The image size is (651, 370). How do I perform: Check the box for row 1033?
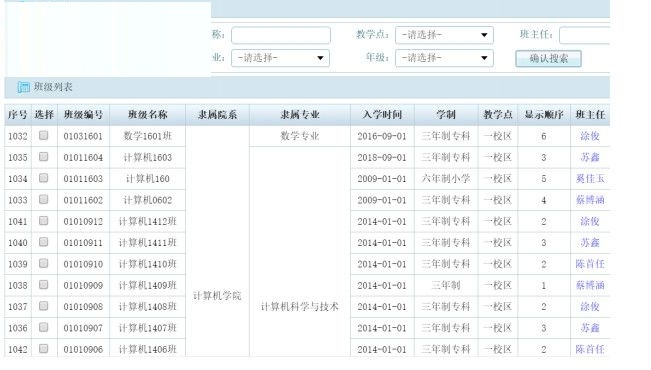tap(44, 199)
